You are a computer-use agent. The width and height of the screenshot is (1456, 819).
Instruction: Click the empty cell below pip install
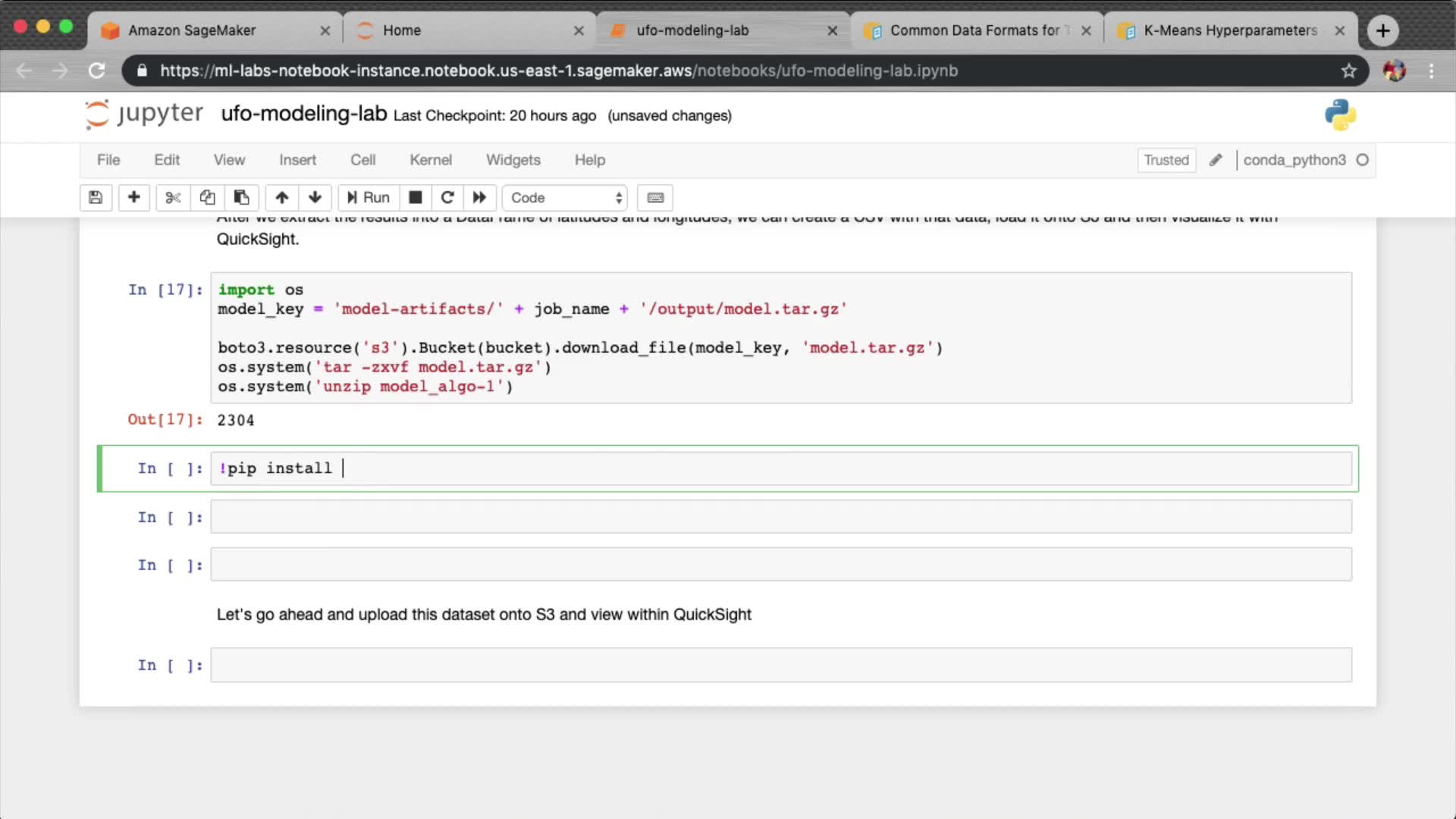pos(780,517)
